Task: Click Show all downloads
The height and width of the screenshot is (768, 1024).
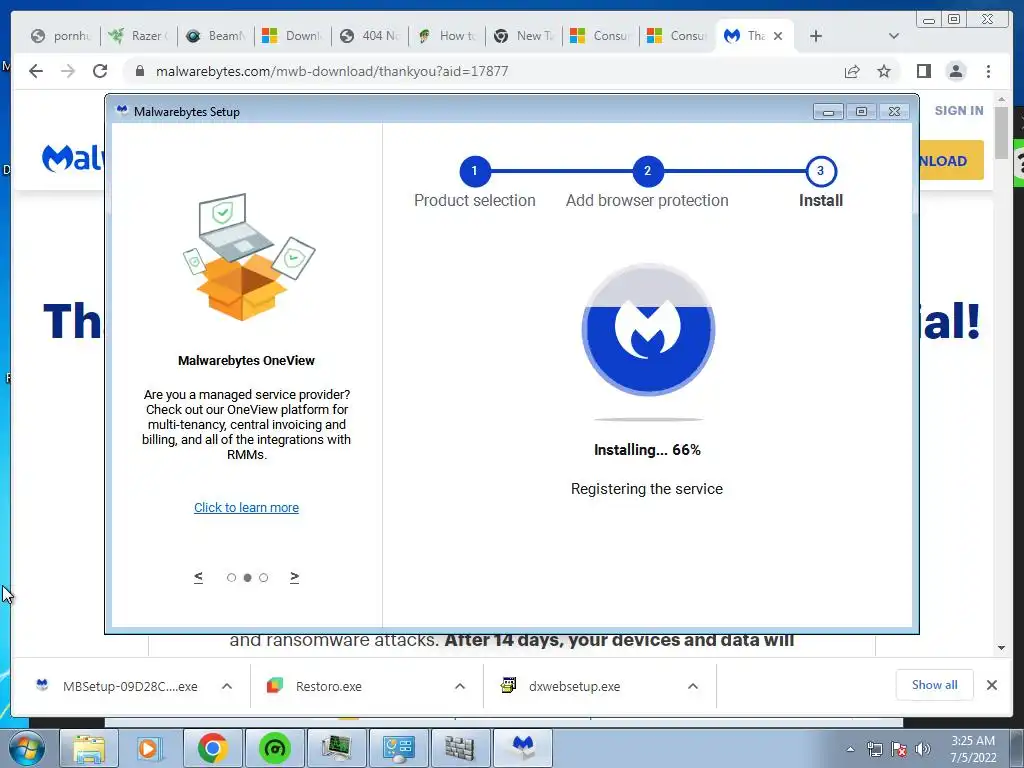Action: [x=935, y=685]
